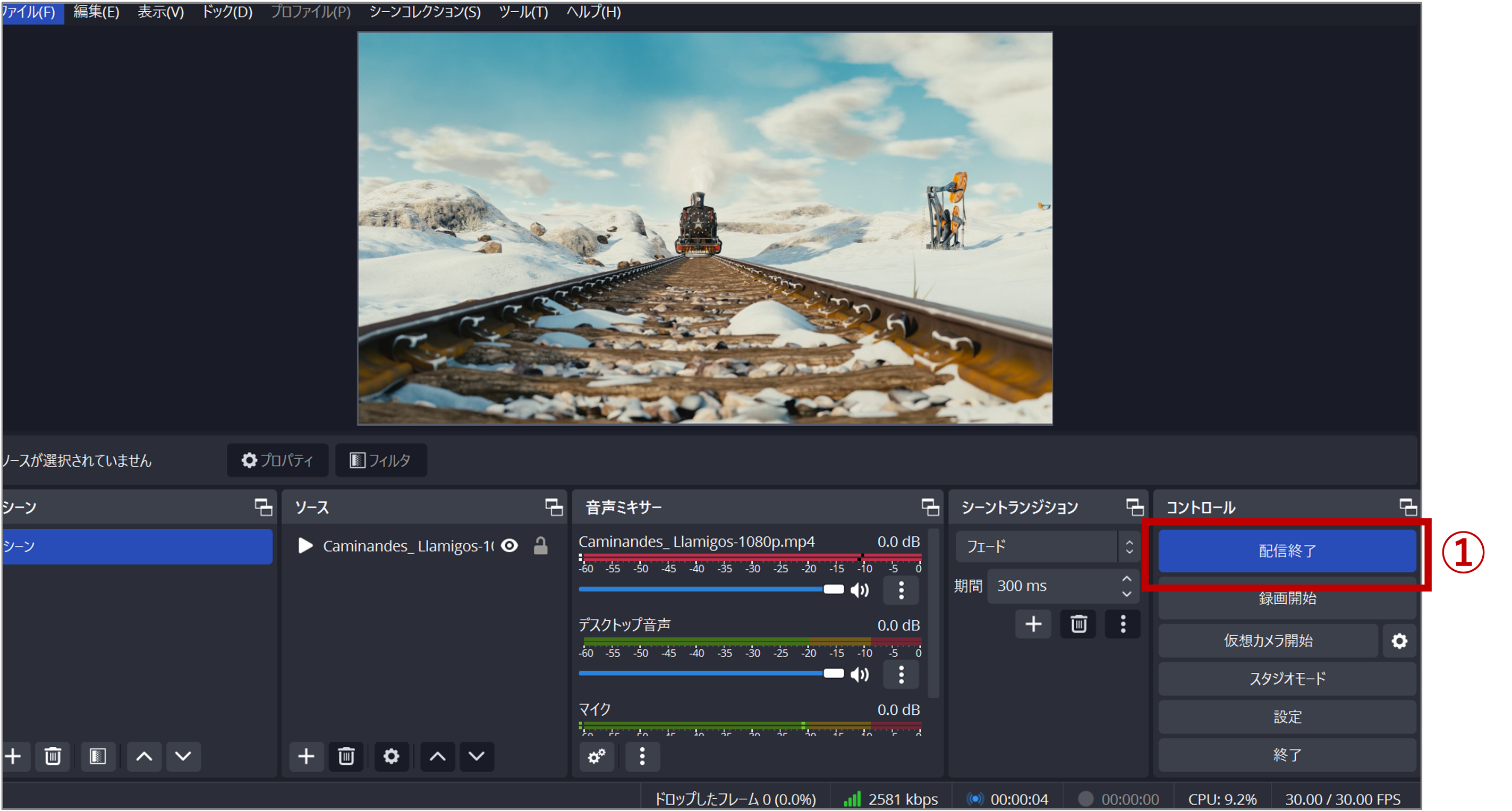Viewport: 1512px width, 811px height.
Task: Open the フェード transition dropdown
Action: (x=1048, y=547)
